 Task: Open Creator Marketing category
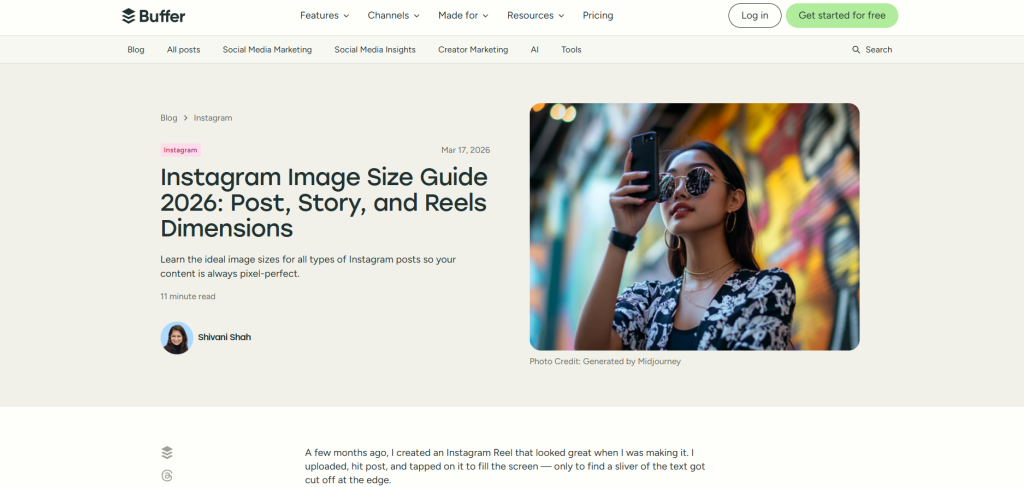[473, 50]
